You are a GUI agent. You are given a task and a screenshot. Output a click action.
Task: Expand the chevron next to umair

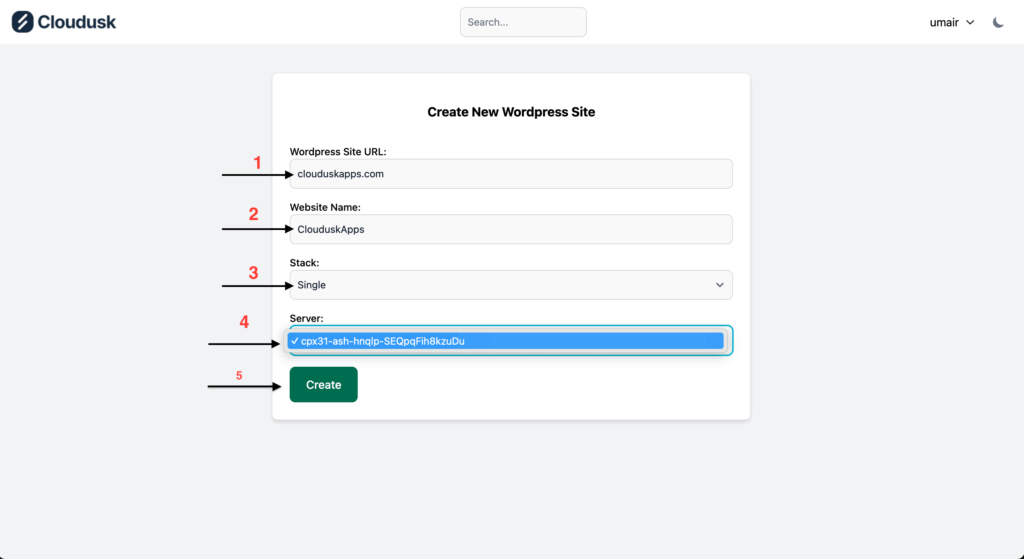point(970,22)
